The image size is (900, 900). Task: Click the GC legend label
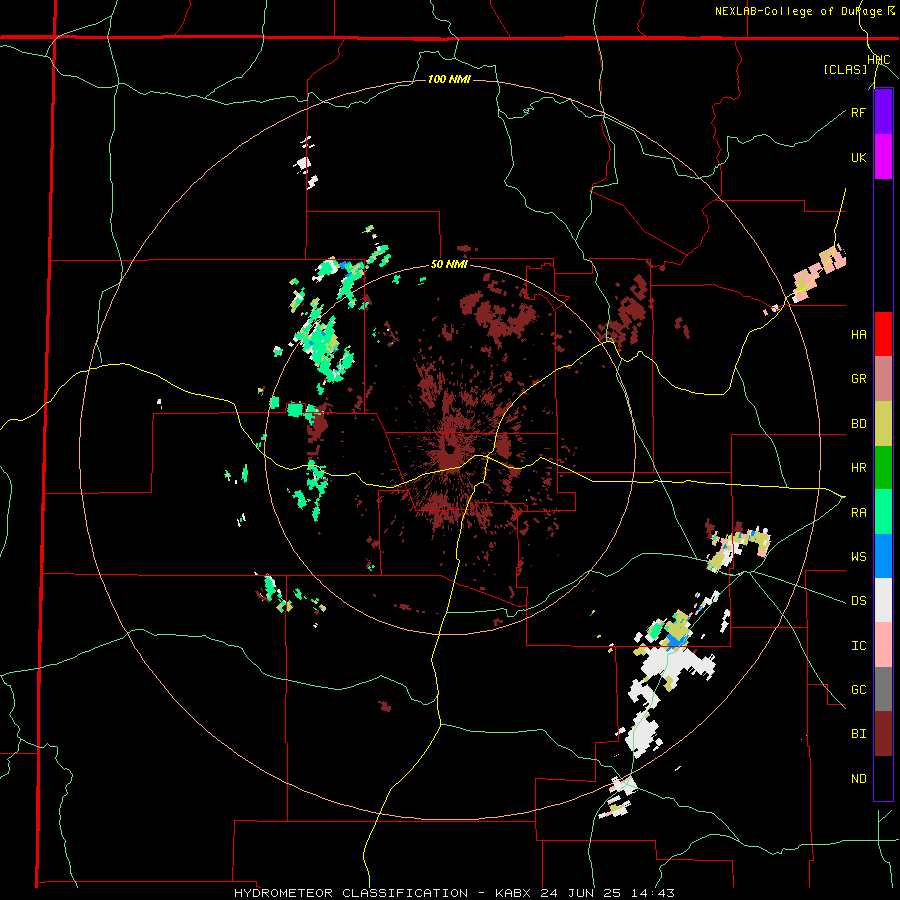[859, 689]
